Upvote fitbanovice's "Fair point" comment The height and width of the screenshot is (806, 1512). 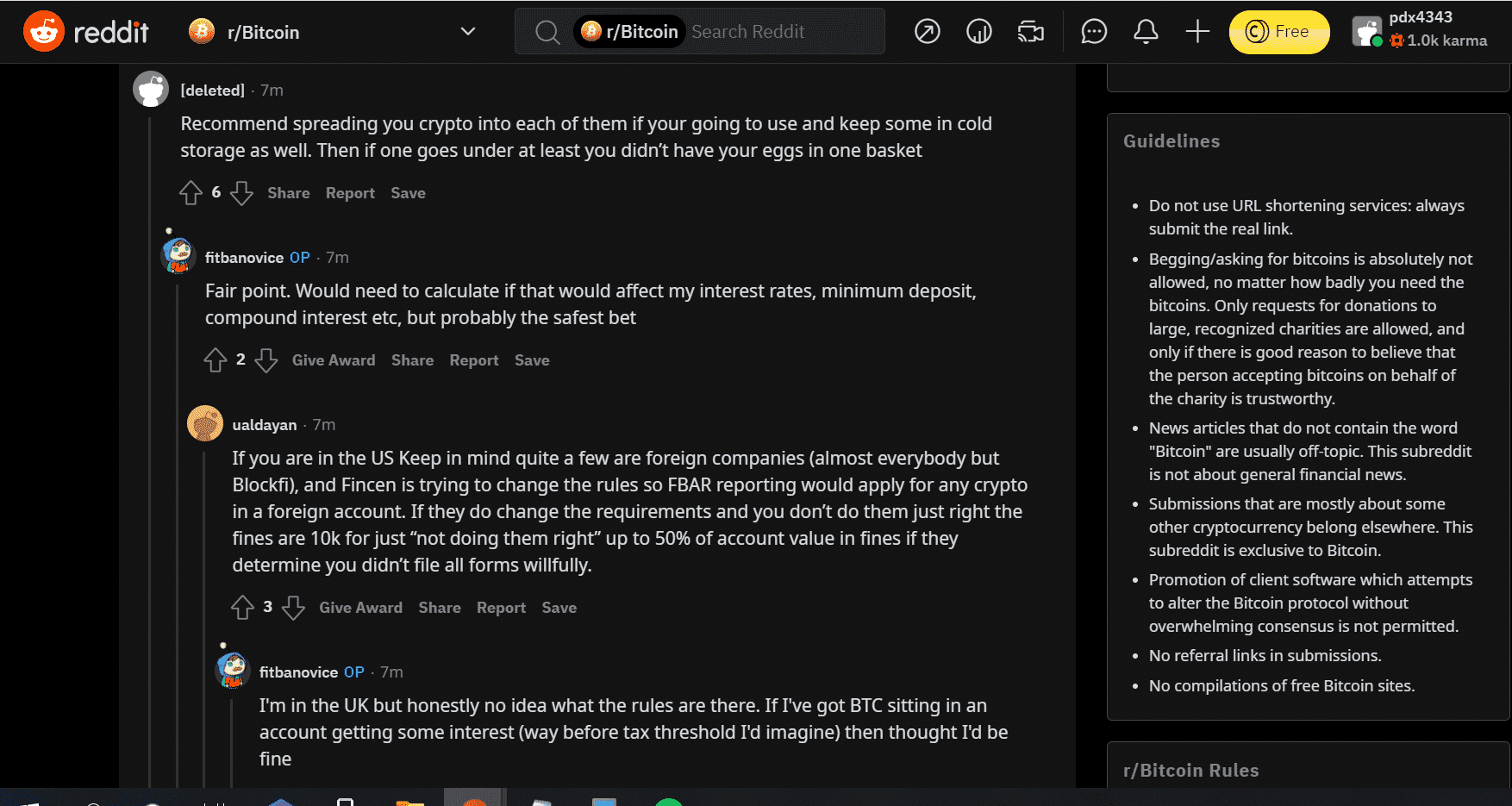point(216,360)
